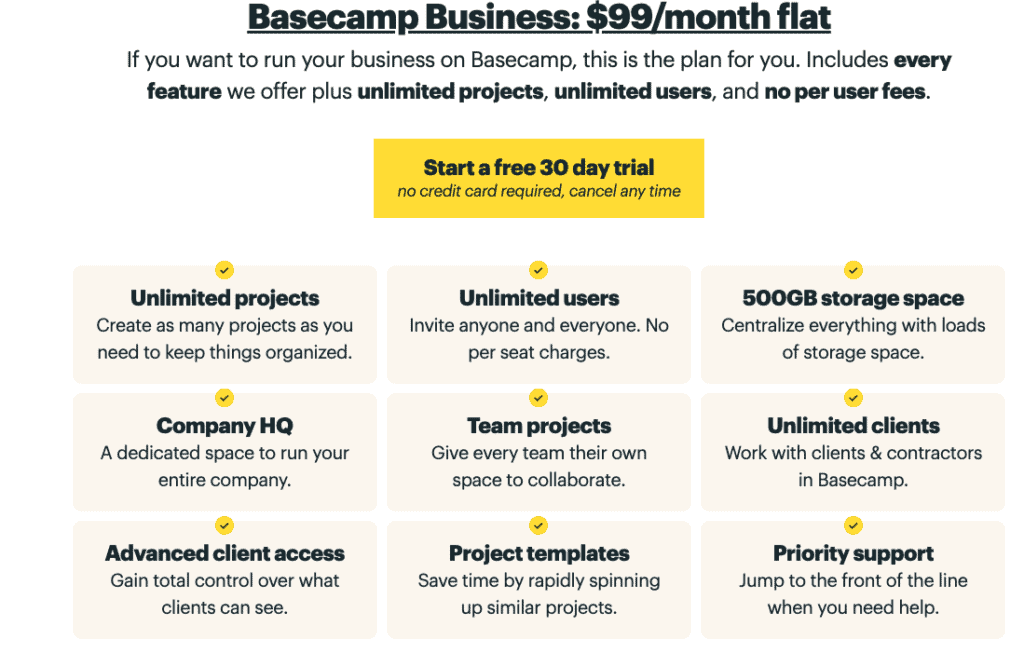1024x653 pixels.
Task: Click the checkmark icon above 500GB storage space
Action: (853, 270)
